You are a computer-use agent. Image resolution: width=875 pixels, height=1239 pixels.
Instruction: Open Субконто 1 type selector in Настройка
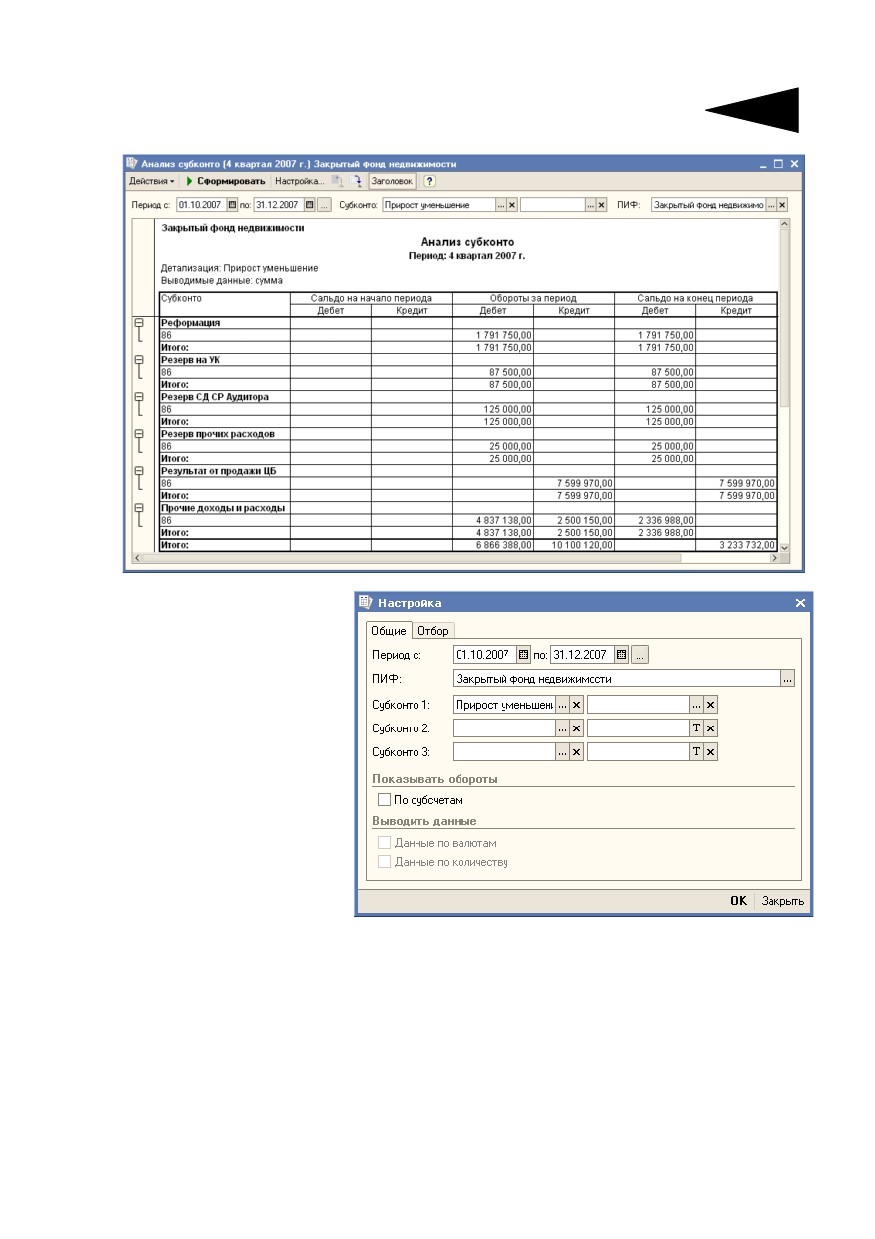coord(563,704)
